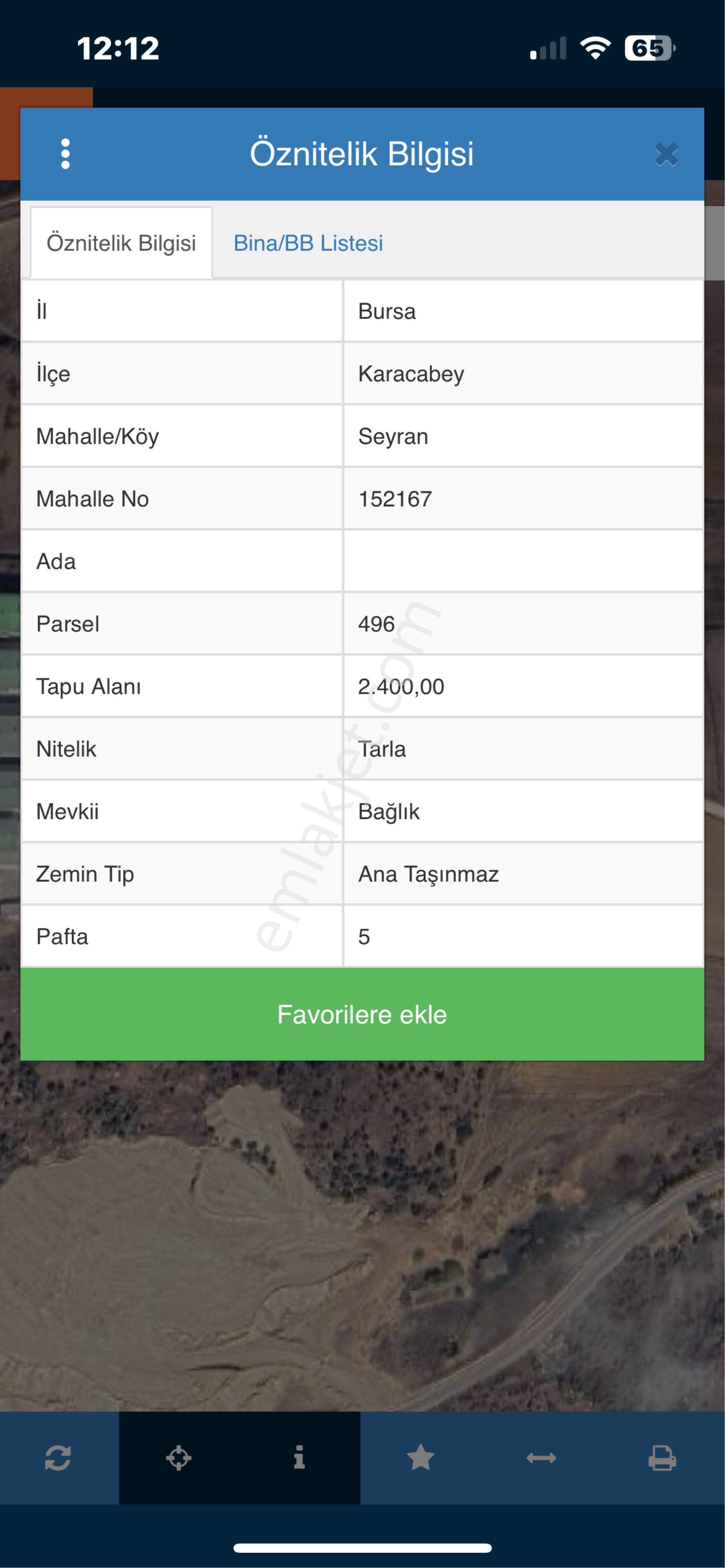Viewport: 725px width, 1568px height.
Task: Tap the Favorilere ekle button
Action: [x=362, y=1014]
